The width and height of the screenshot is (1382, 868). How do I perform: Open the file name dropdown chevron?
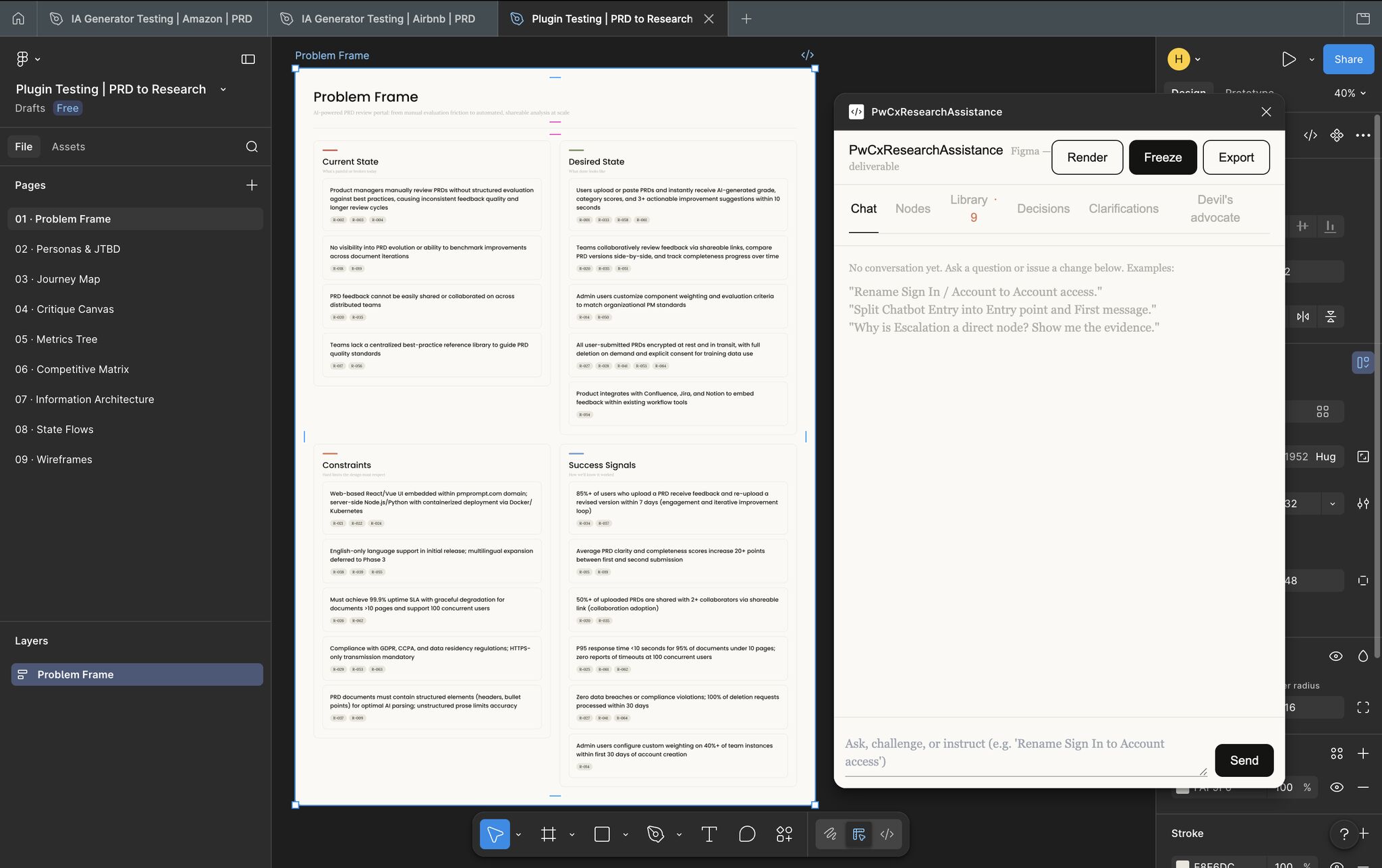pos(223,89)
